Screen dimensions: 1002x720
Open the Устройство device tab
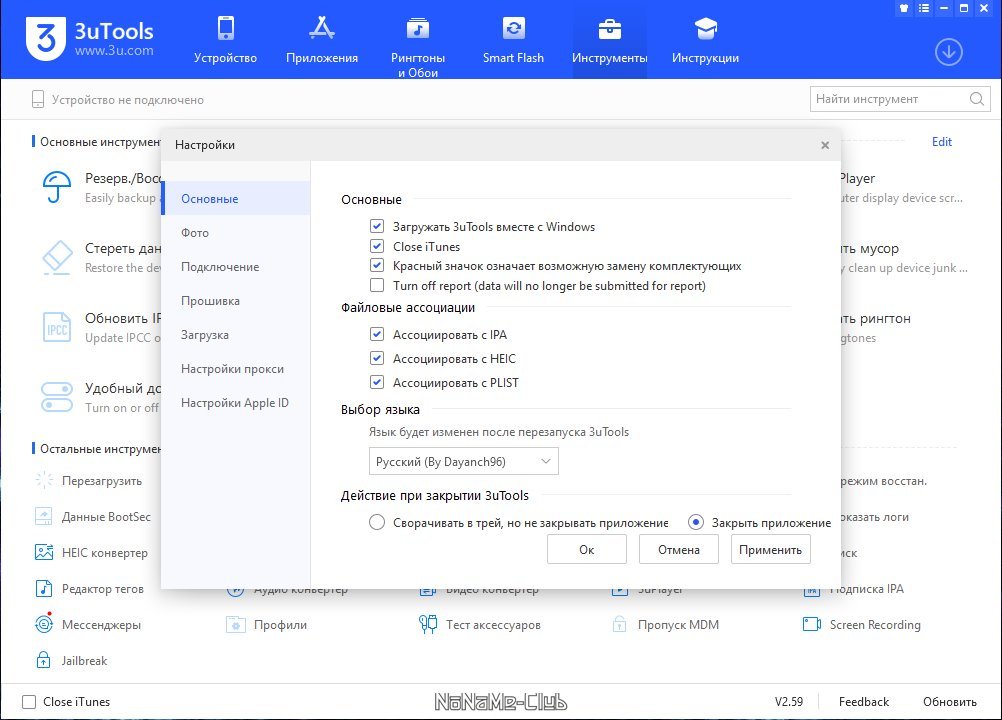[225, 40]
